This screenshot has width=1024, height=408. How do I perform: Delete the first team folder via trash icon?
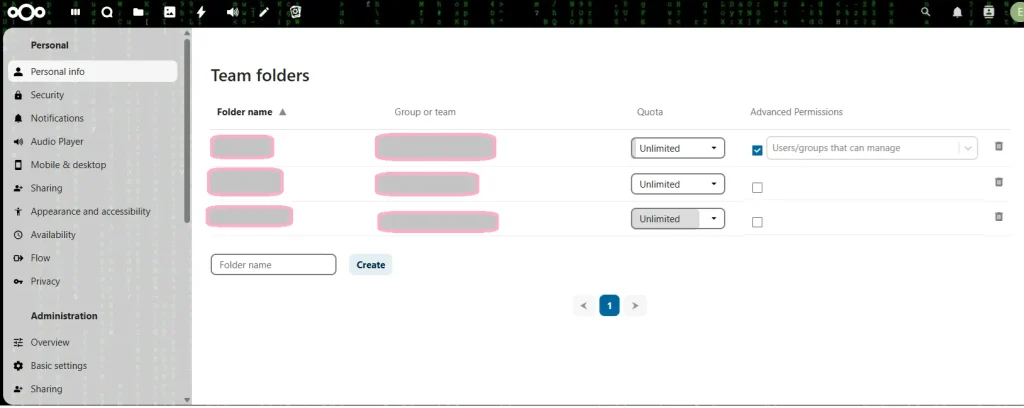(x=999, y=146)
